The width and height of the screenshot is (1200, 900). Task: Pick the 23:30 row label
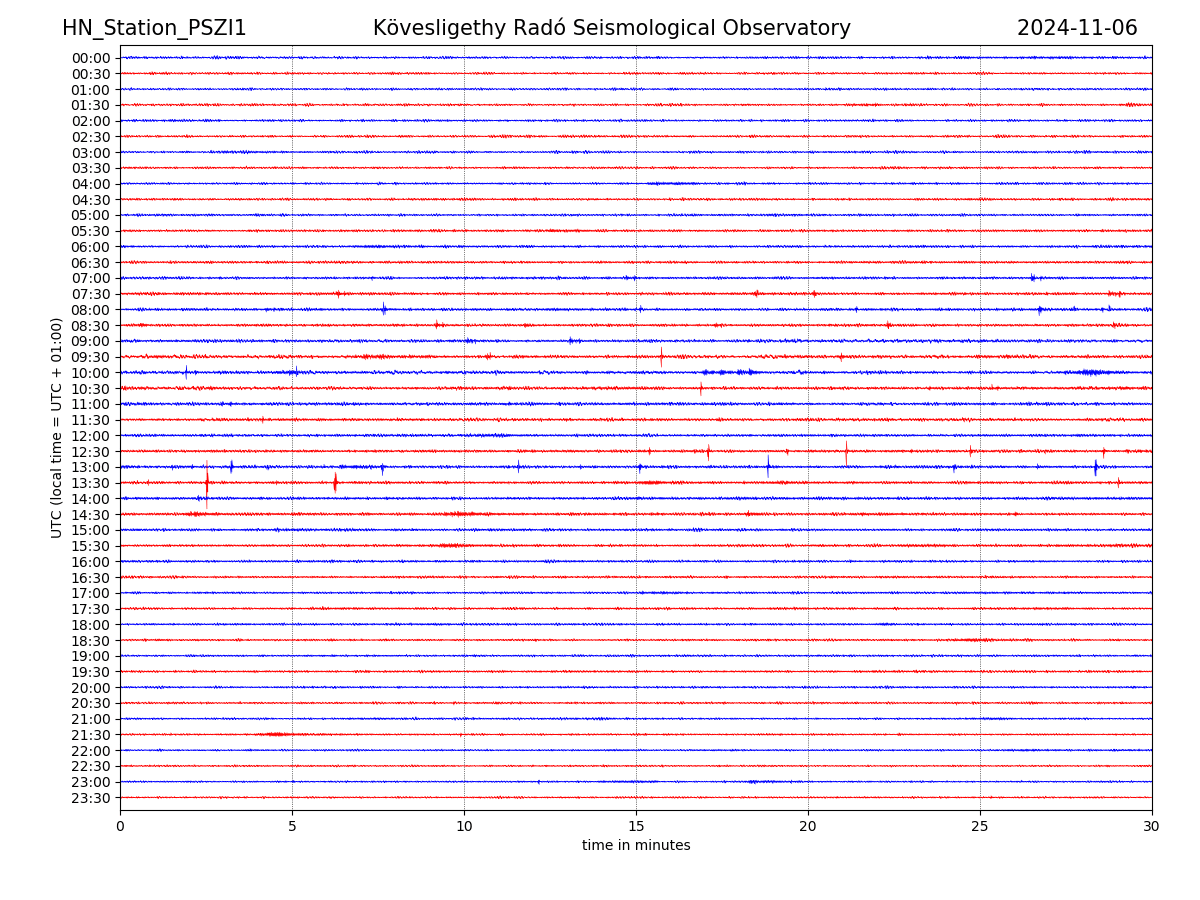tap(90, 798)
